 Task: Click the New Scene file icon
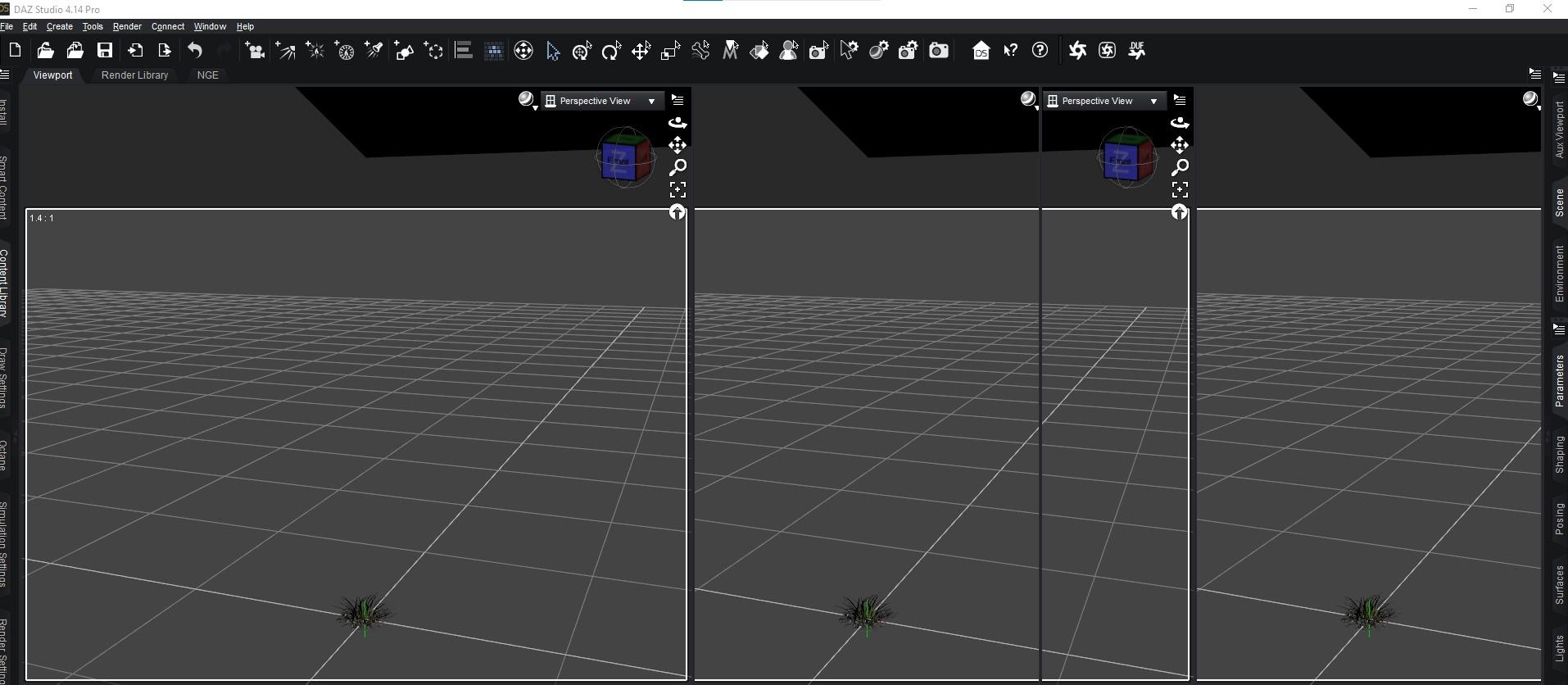pyautogui.click(x=15, y=51)
